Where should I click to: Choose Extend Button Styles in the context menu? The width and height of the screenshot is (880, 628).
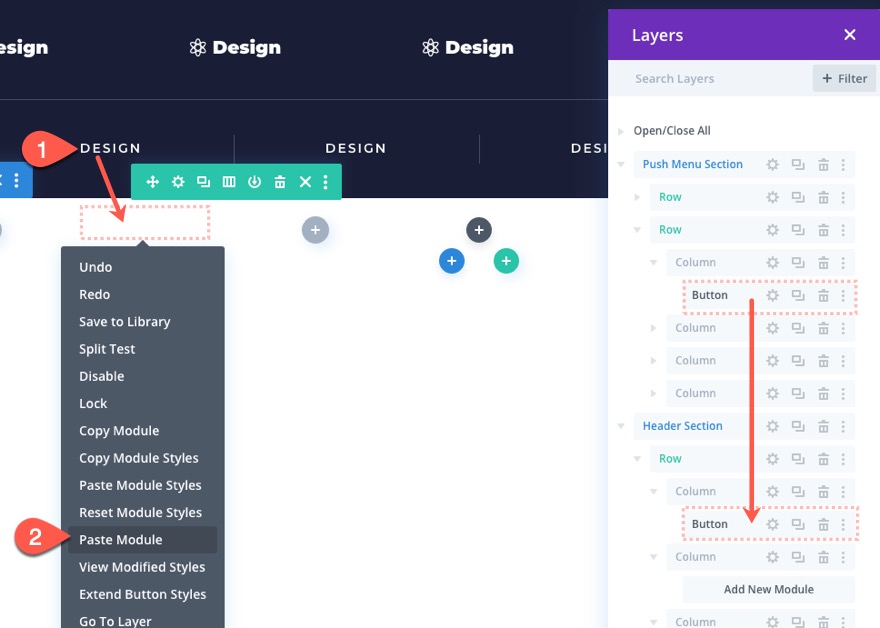coord(143,594)
